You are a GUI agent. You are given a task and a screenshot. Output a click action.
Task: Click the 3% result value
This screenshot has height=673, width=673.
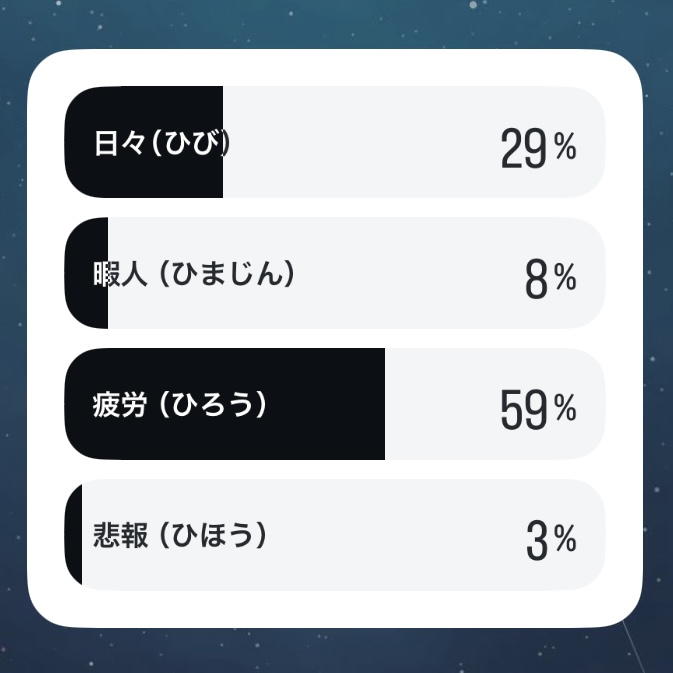tap(551, 540)
